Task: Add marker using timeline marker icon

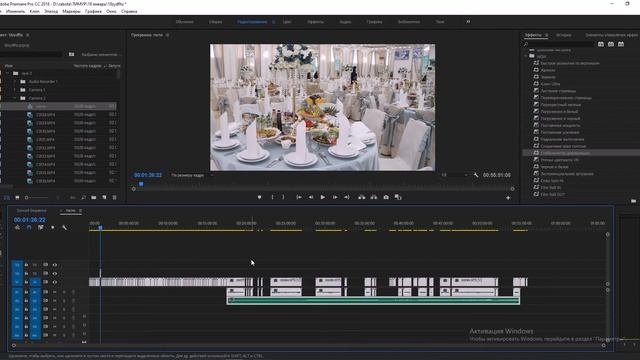Action: 53,227
